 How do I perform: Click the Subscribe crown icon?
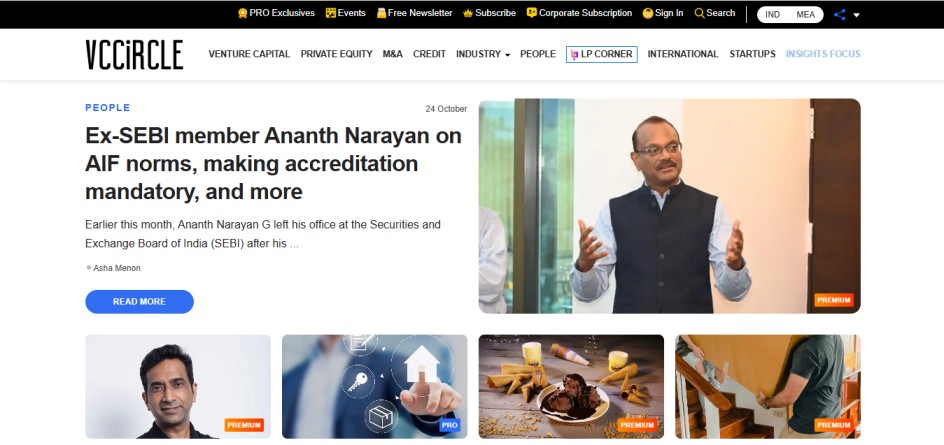468,13
